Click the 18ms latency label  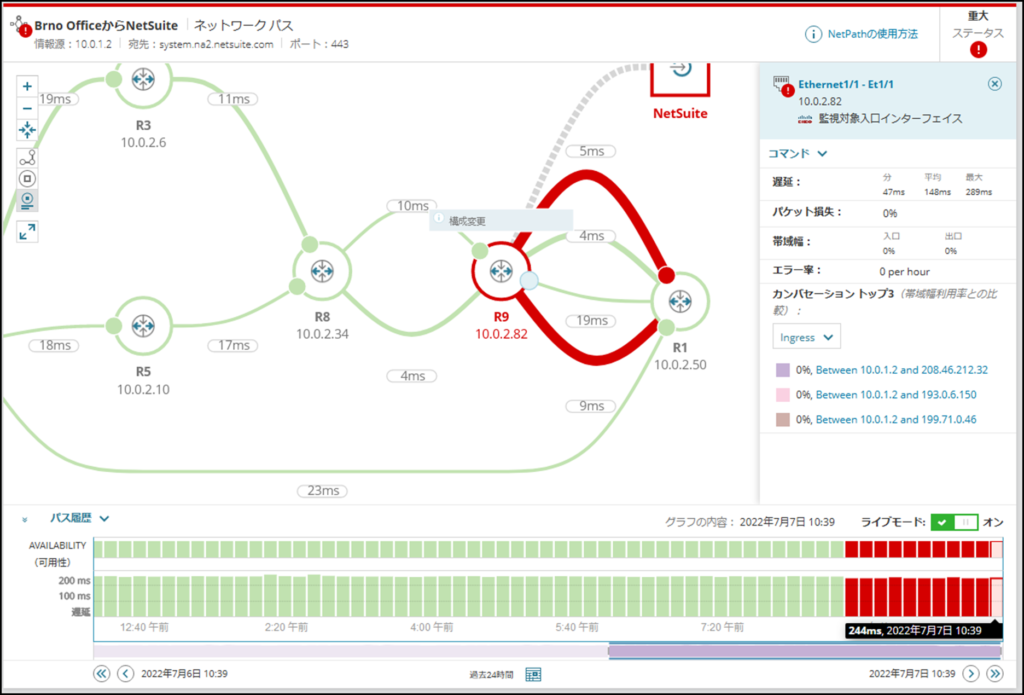click(54, 345)
